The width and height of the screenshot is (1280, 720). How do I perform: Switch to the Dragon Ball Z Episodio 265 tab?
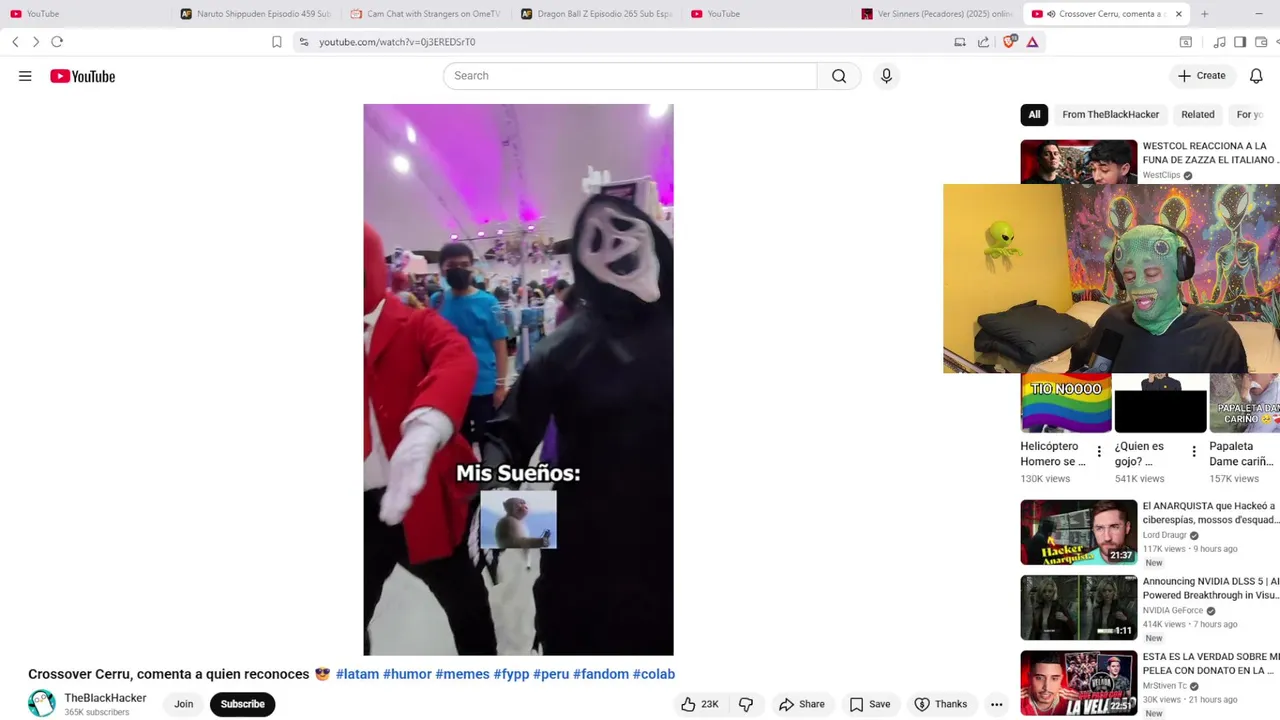(x=597, y=14)
